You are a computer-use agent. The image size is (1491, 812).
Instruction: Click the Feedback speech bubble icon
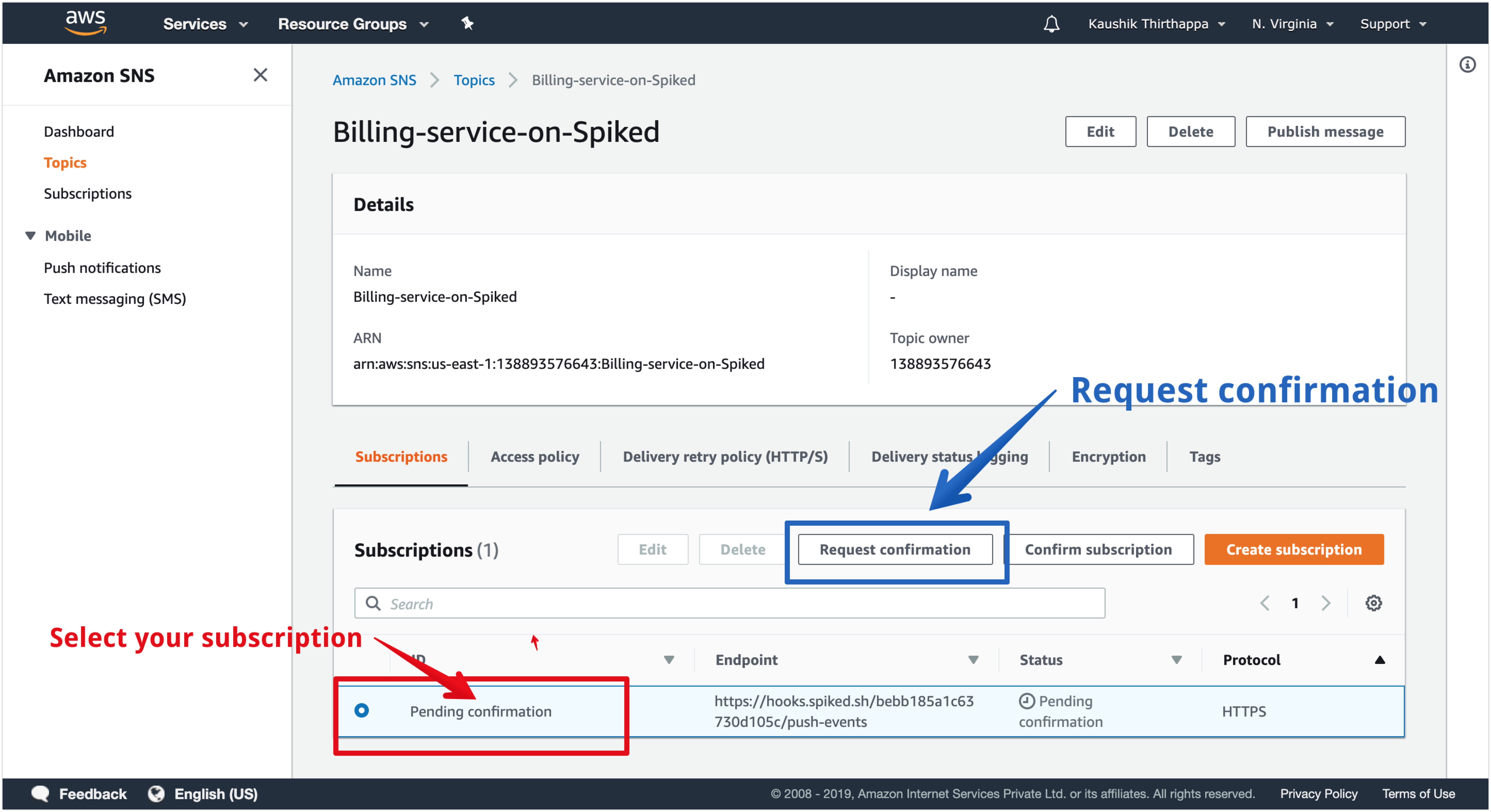pos(40,793)
